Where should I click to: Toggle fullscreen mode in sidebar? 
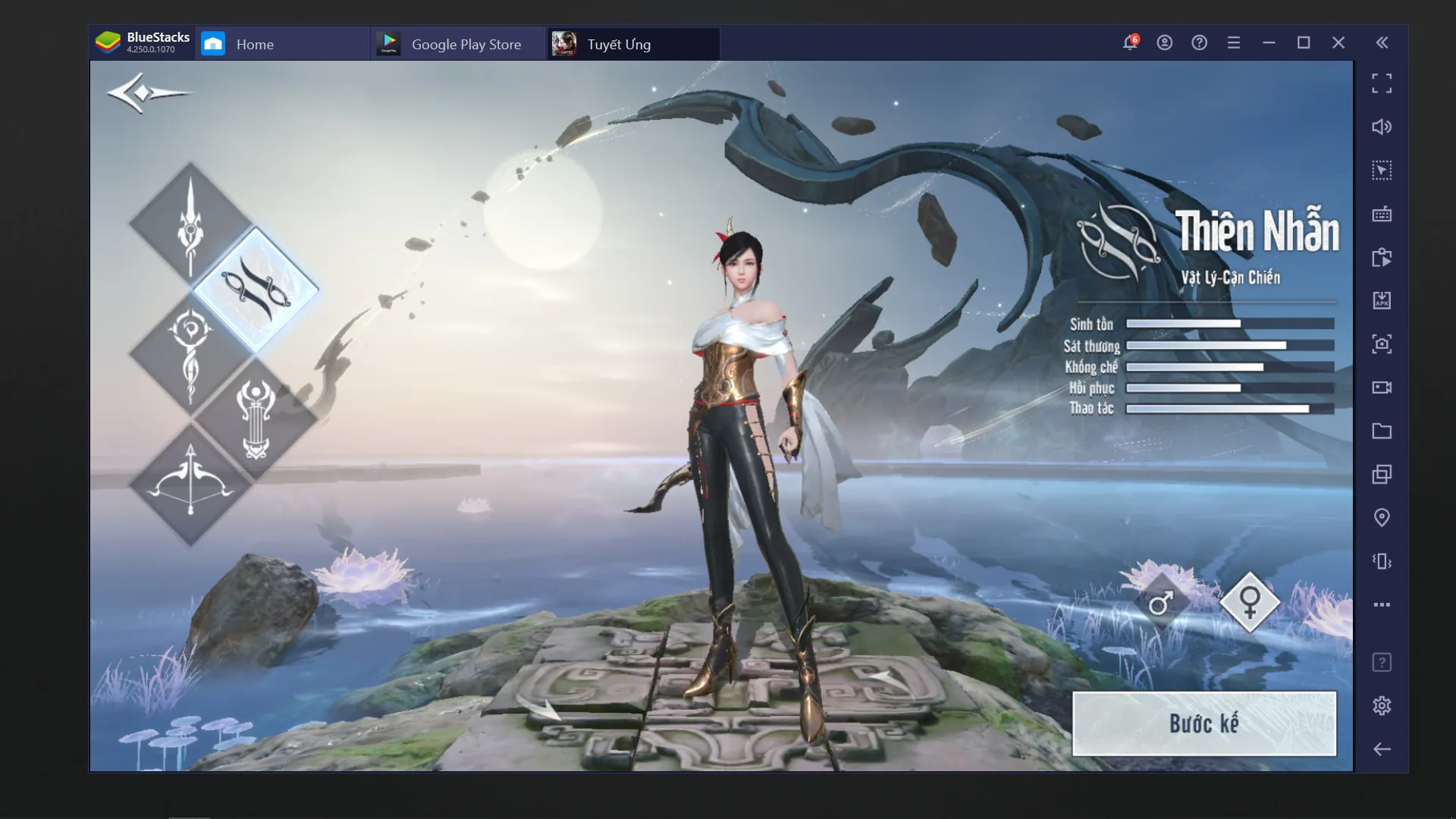pos(1382,83)
